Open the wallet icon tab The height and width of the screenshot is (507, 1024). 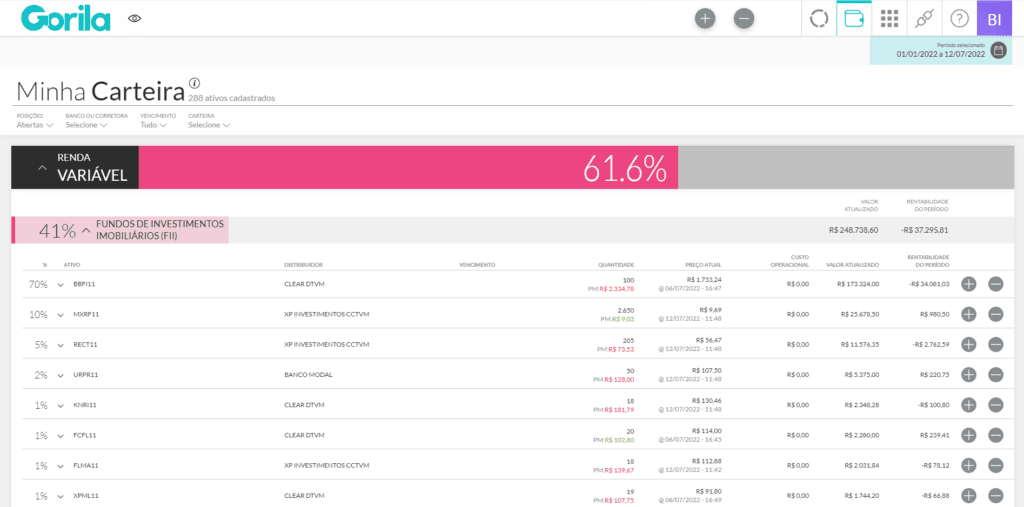[854, 18]
